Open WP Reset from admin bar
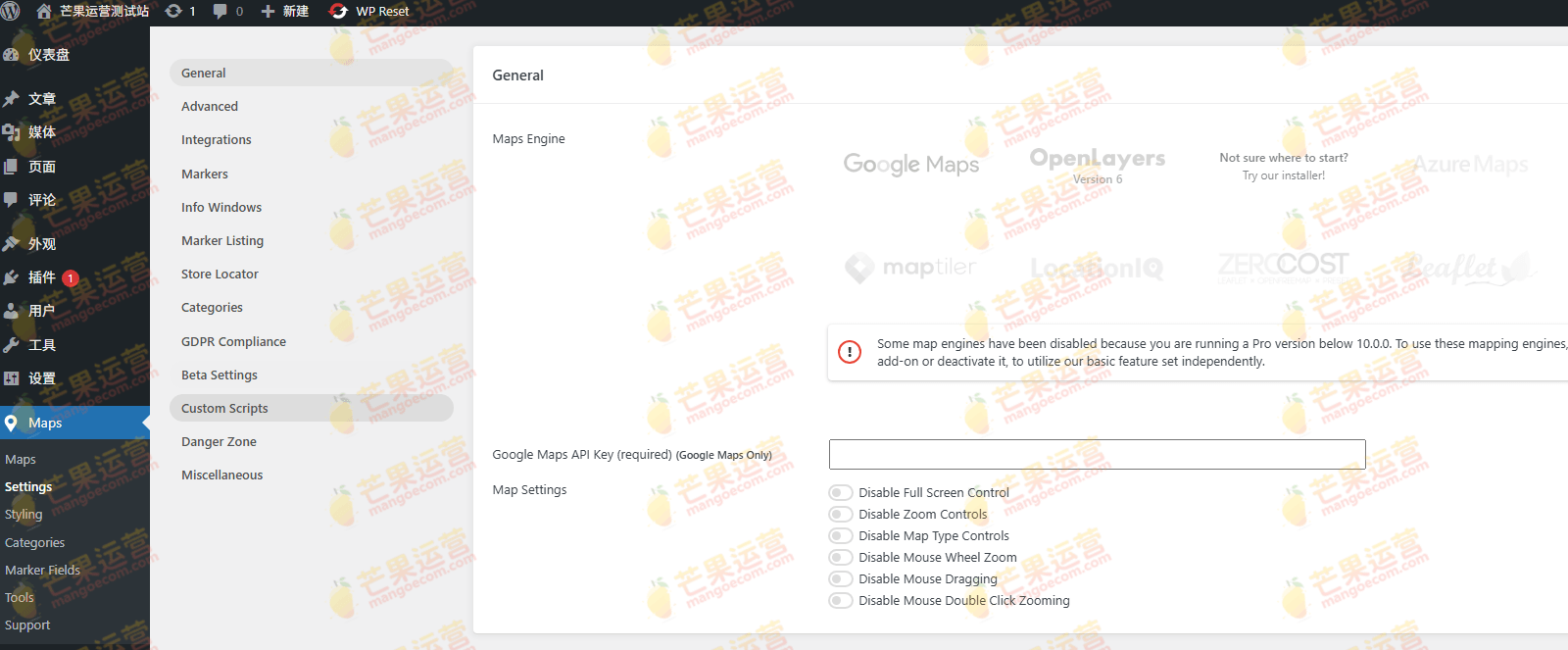 [x=369, y=12]
